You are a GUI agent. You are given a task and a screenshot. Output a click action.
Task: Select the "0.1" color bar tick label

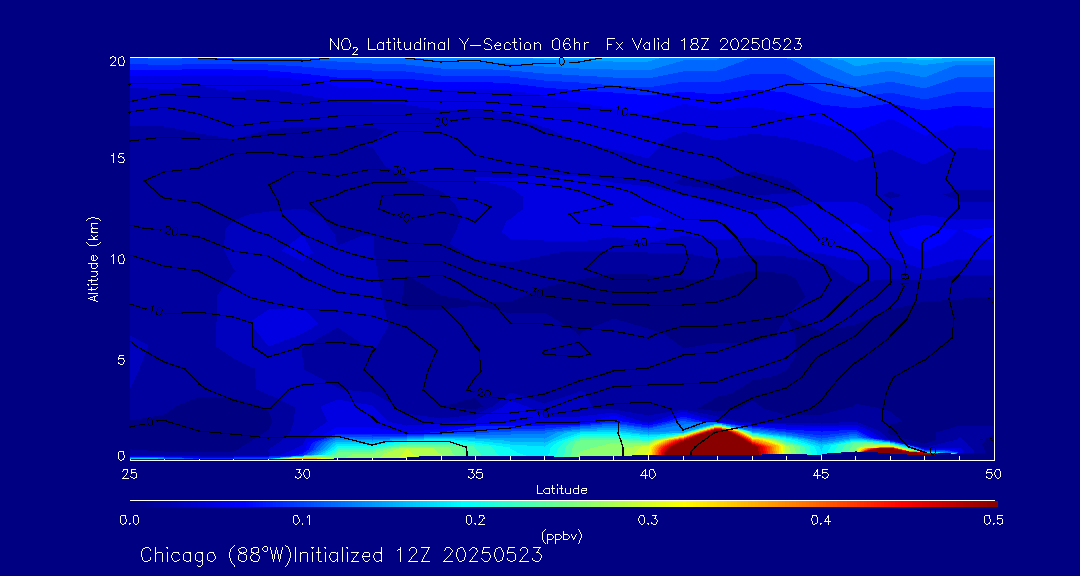[302, 520]
